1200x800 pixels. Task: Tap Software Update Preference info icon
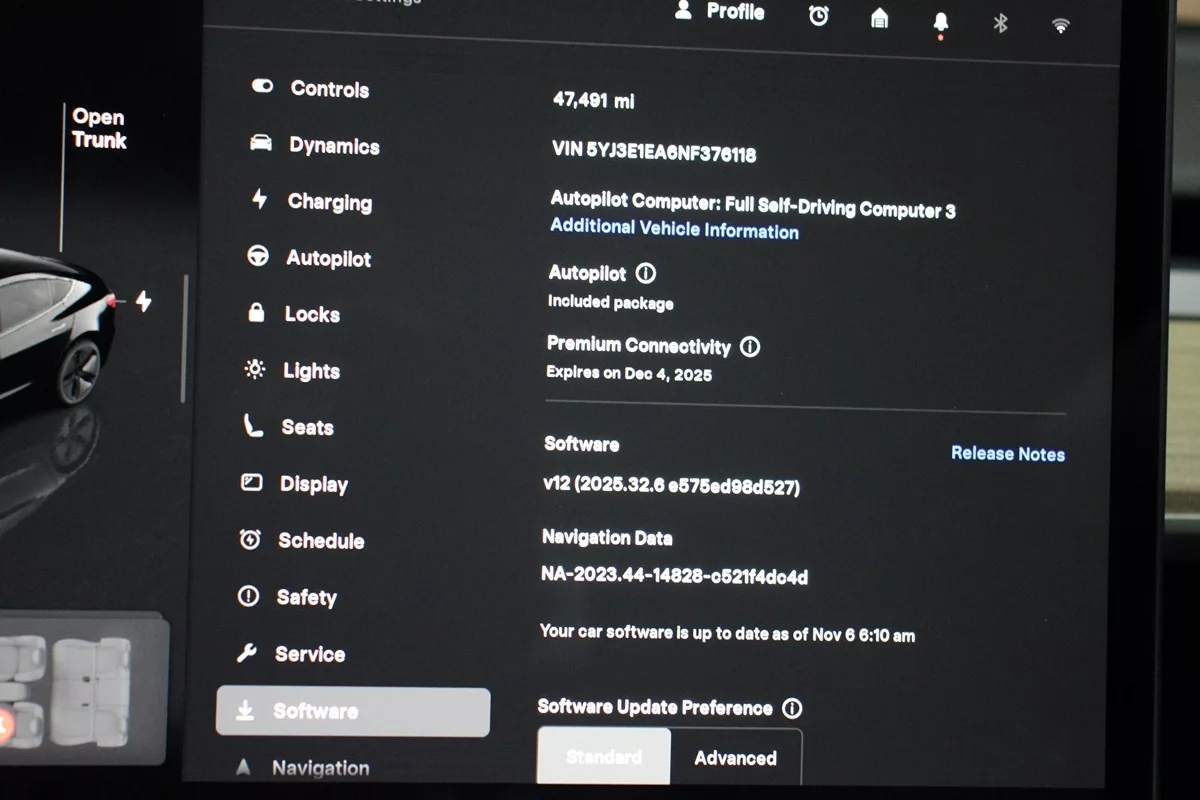coord(792,709)
